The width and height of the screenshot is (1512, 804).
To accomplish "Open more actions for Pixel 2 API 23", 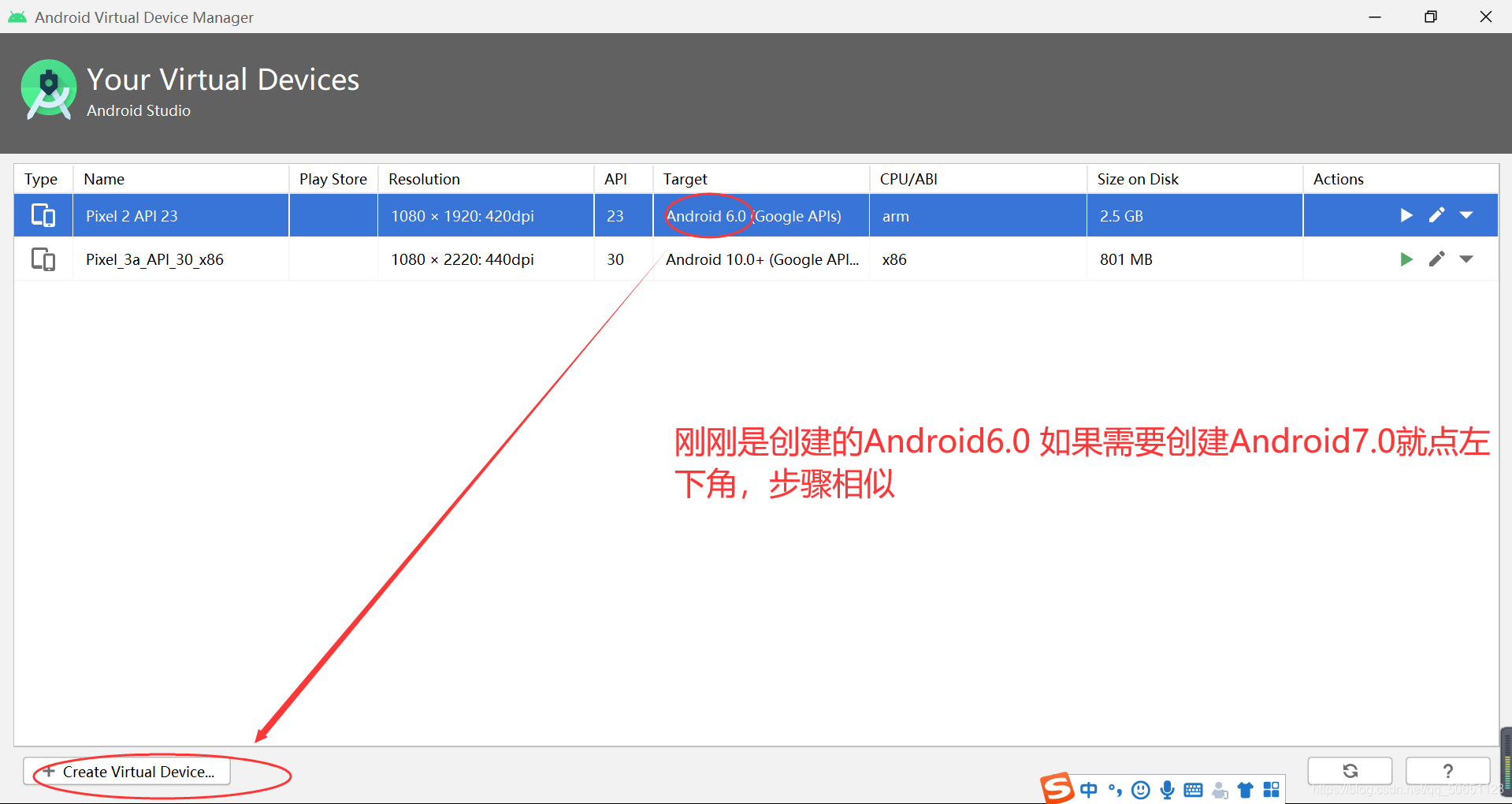I will (x=1466, y=215).
